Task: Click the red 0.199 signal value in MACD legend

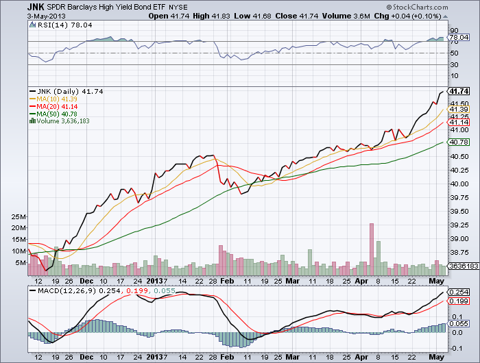Action: 137,291
